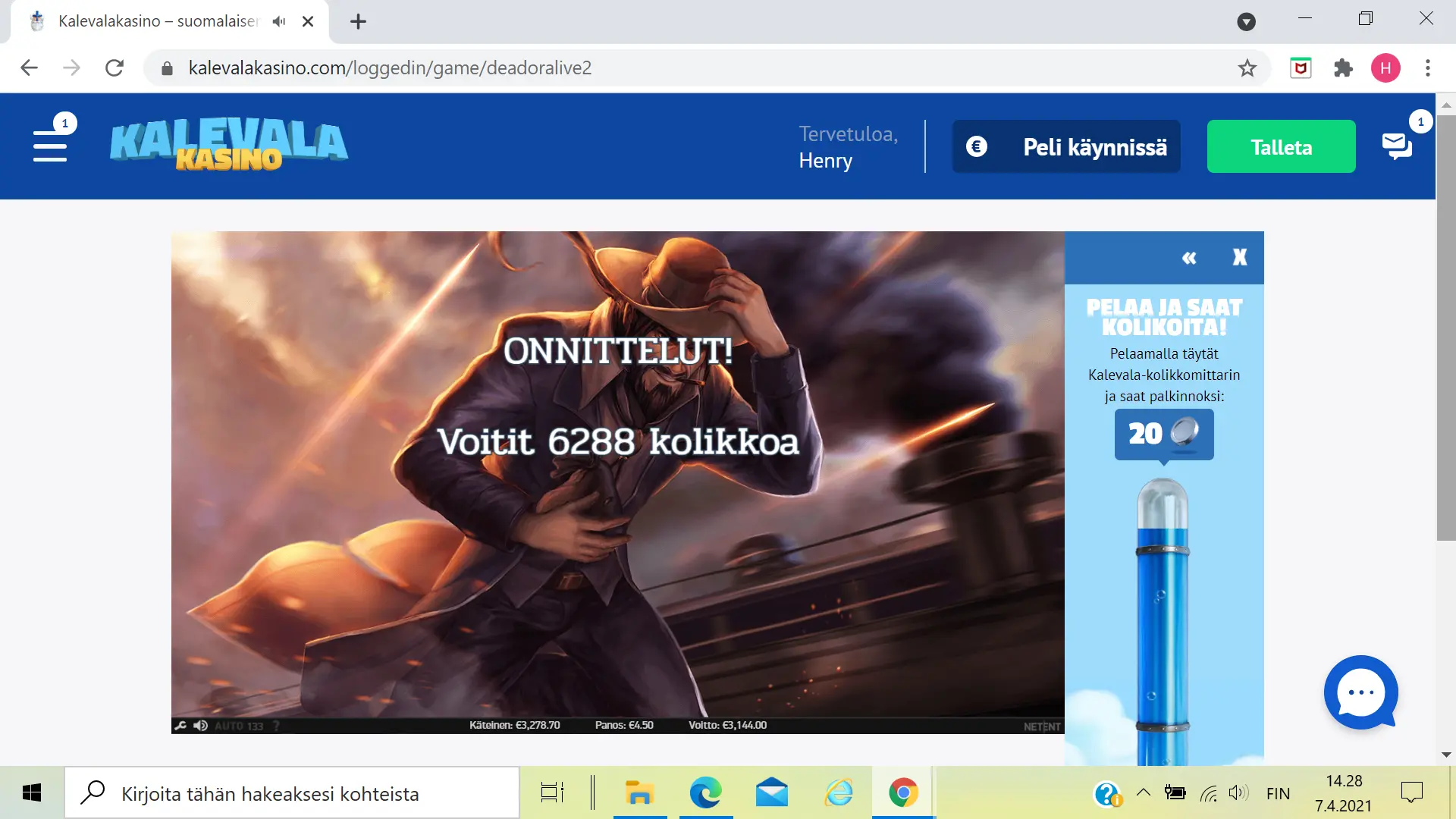Click the Voitto €3,144.00 win text
The height and width of the screenshot is (819, 1456).
(x=727, y=725)
